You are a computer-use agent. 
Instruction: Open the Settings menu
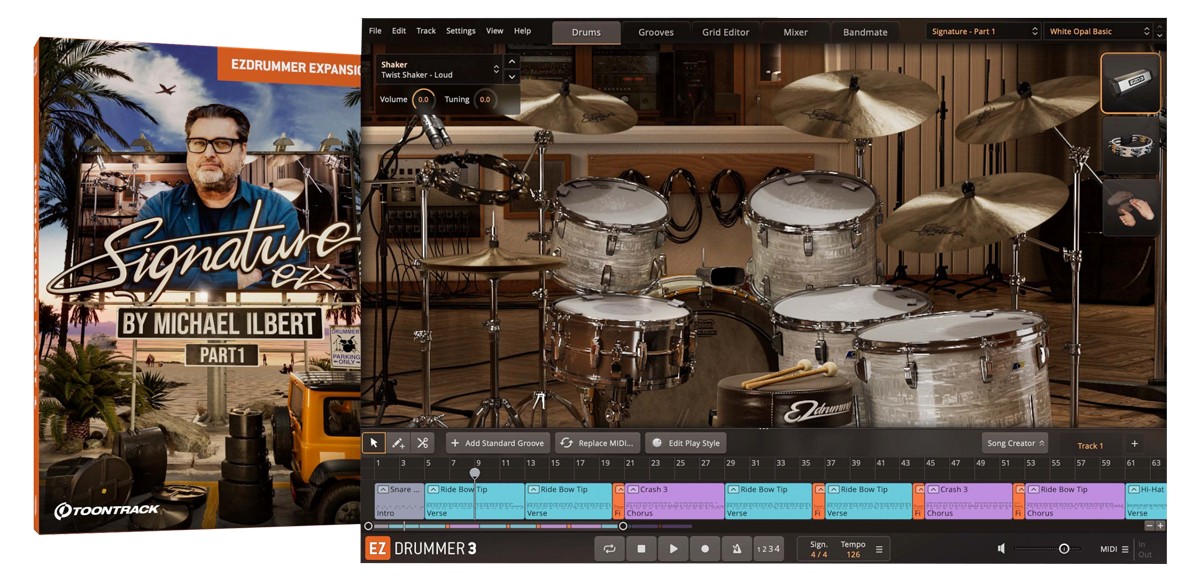tap(460, 31)
